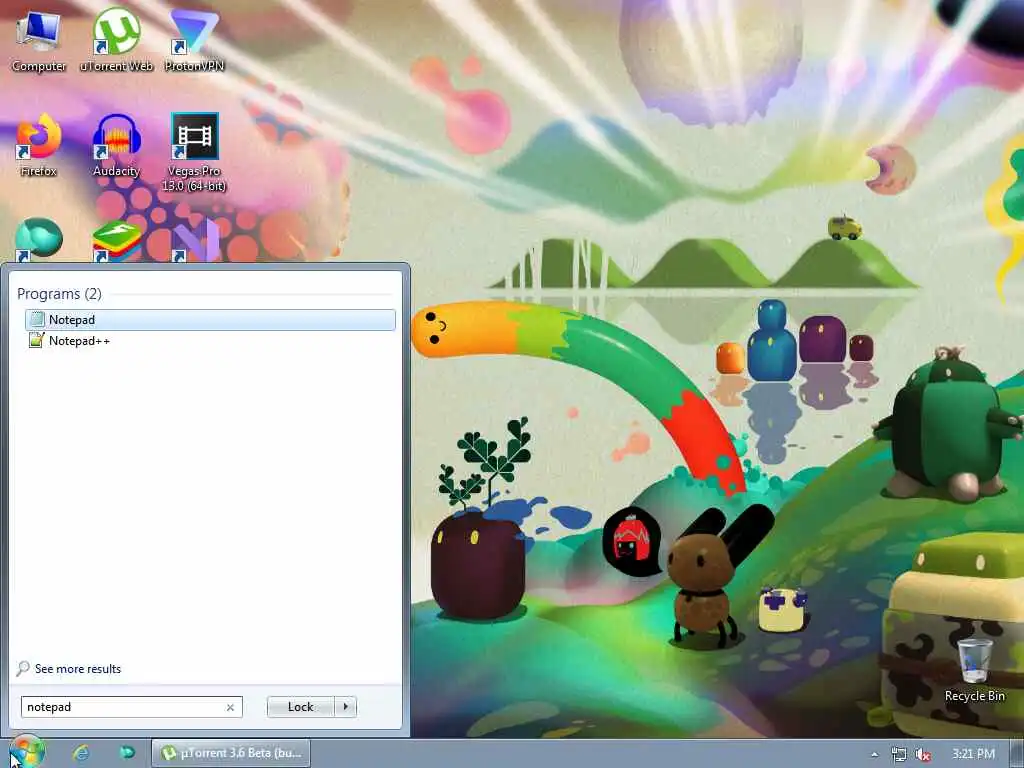Show hidden system tray icons

874,754
